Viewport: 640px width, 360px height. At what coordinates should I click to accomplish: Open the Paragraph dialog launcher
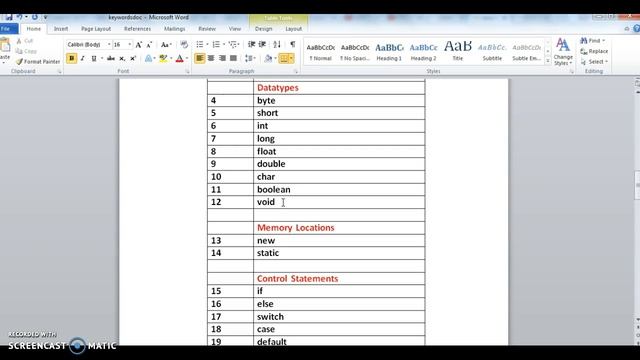(296, 71)
